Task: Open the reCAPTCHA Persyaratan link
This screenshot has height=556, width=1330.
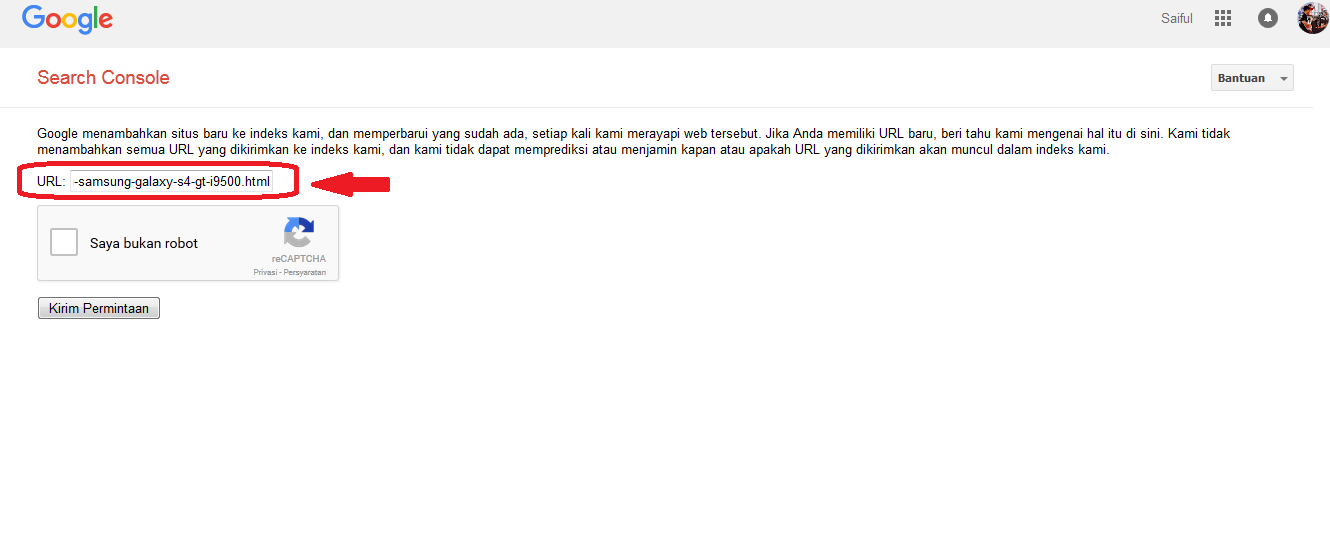Action: pos(304,272)
